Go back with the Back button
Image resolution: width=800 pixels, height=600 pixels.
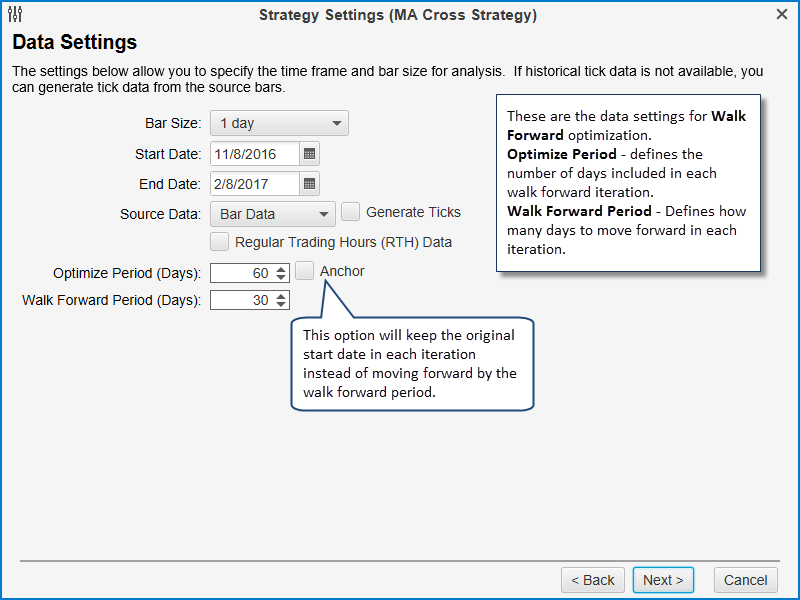click(593, 580)
